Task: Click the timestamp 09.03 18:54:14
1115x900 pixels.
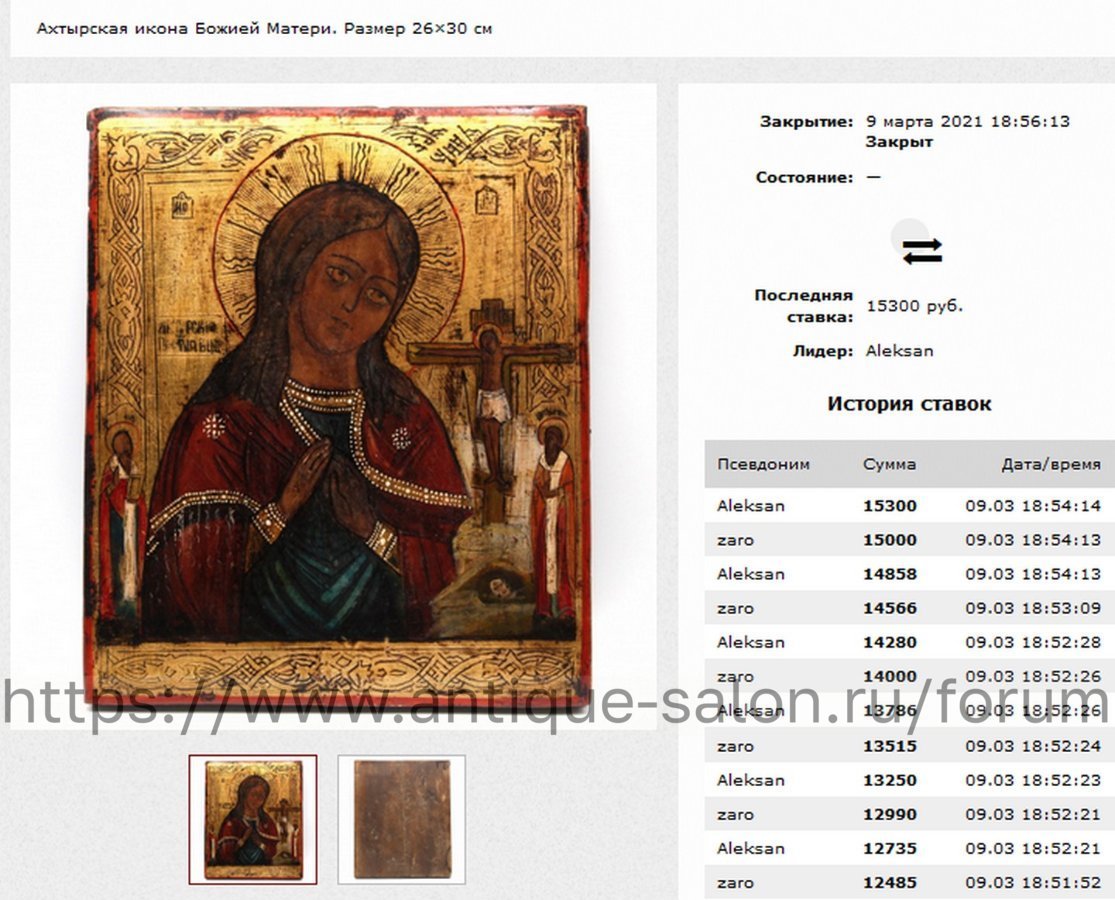Action: point(1033,506)
